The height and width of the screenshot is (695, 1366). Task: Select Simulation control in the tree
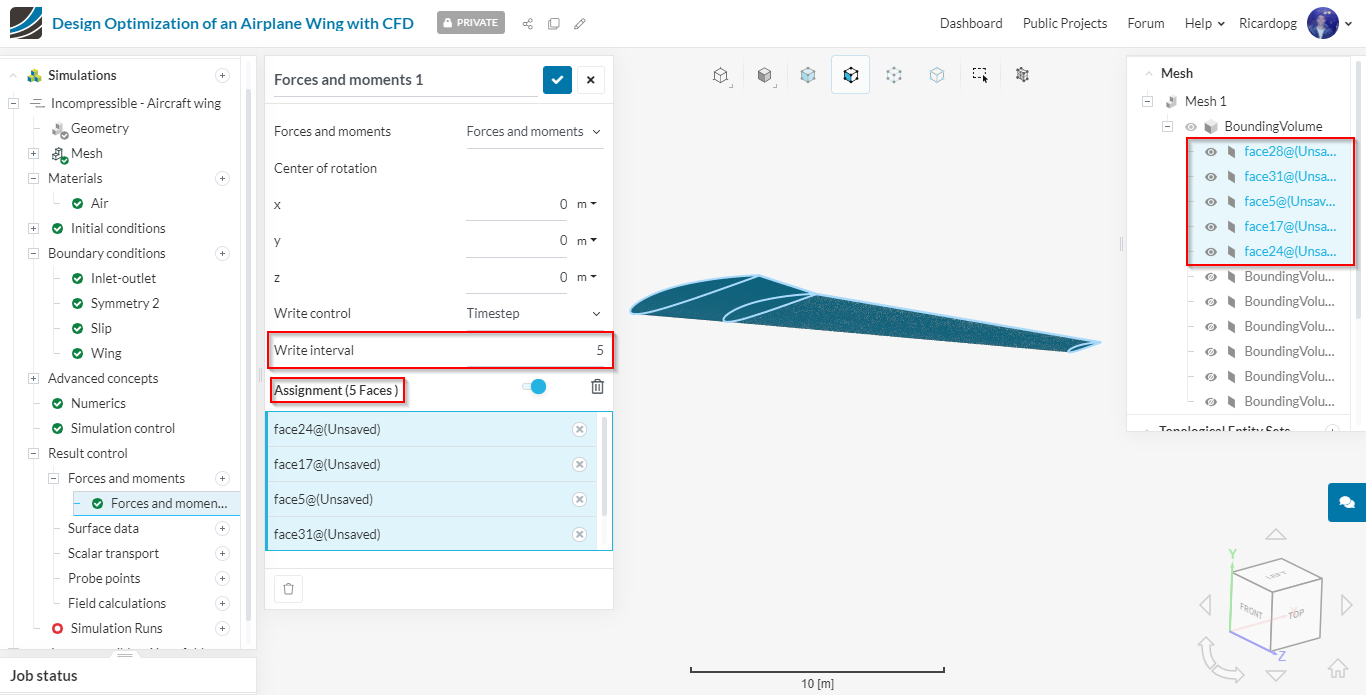pos(123,428)
